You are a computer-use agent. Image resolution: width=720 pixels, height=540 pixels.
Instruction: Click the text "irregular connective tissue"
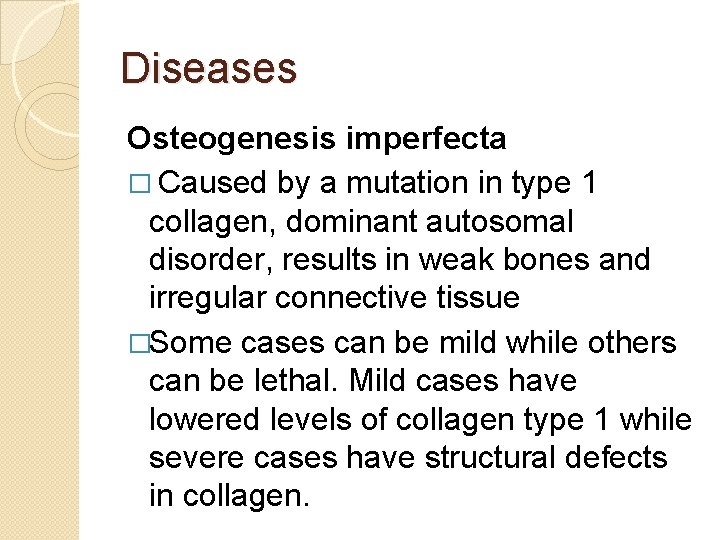click(x=334, y=297)
